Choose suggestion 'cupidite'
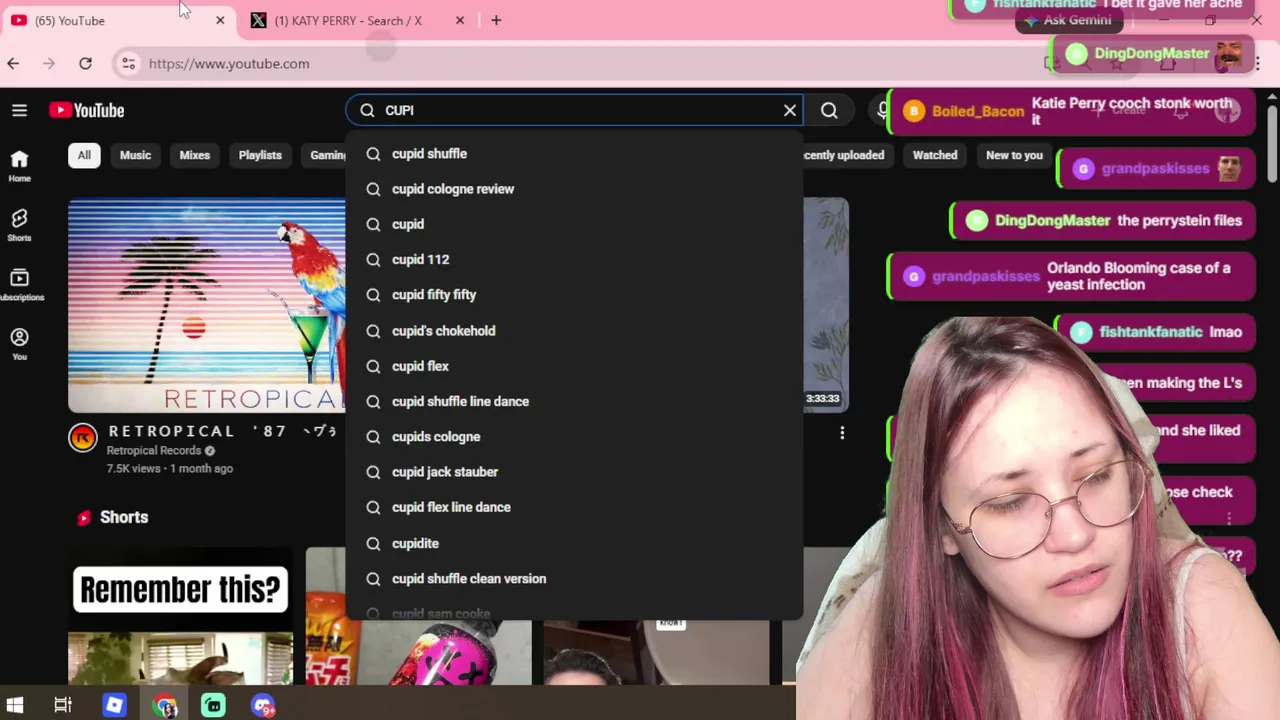 point(574,543)
